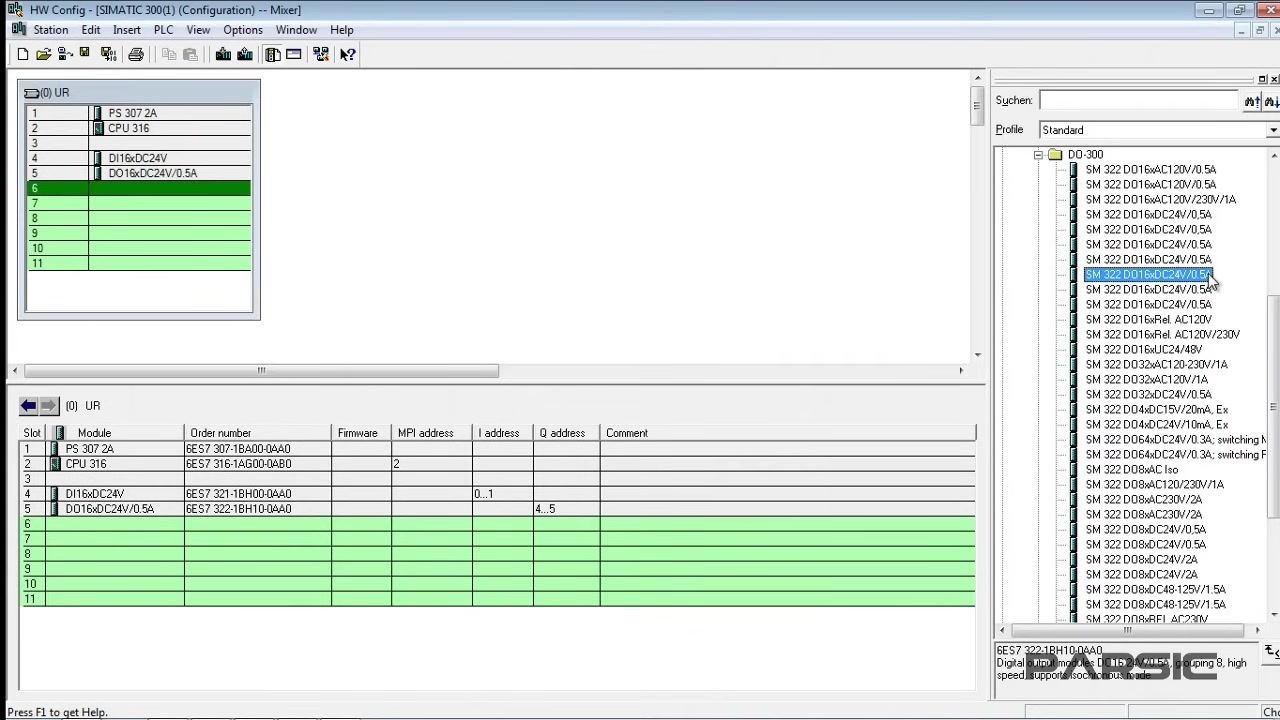Image resolution: width=1280 pixels, height=720 pixels.
Task: Open the PLC menu
Action: click(x=163, y=30)
